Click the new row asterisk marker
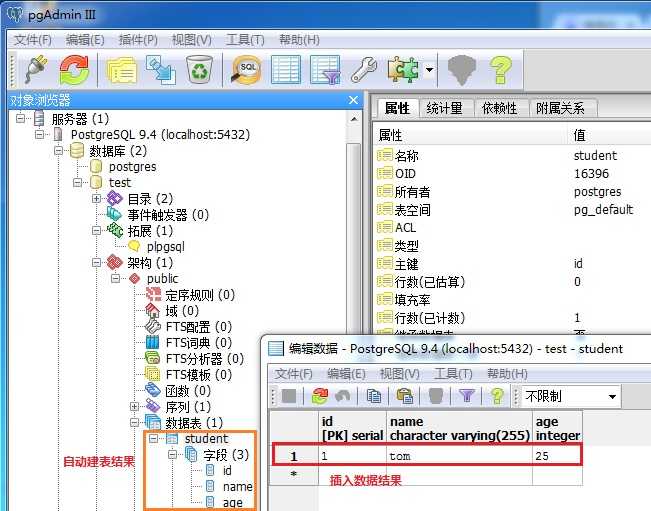Image resolution: width=651 pixels, height=511 pixels. tap(294, 474)
